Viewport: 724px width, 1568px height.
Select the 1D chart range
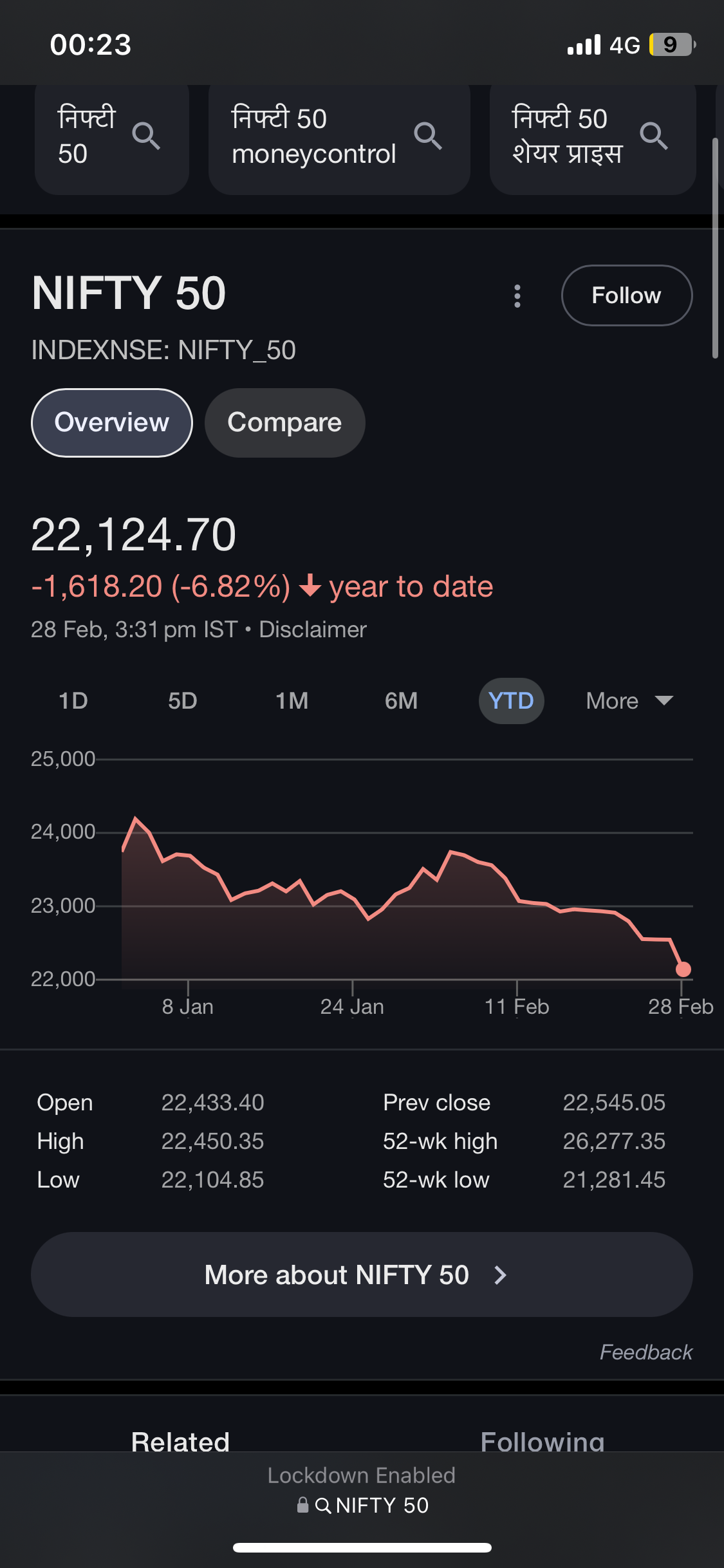pyautogui.click(x=73, y=701)
